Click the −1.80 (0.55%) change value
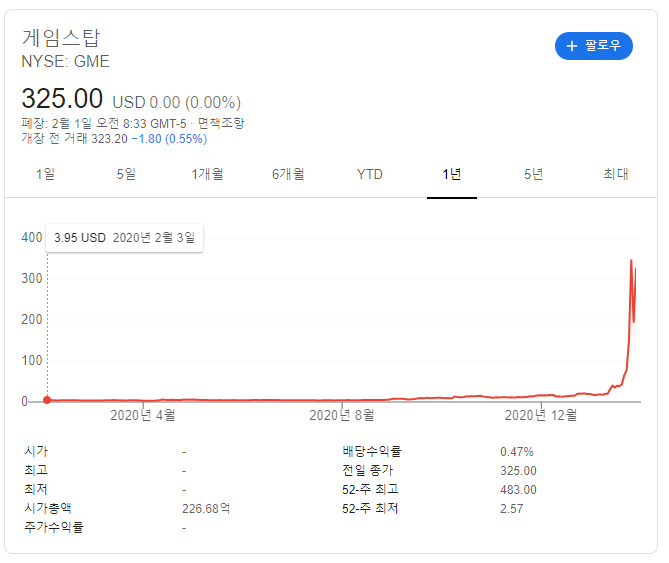This screenshot has height=563, width=669. pos(169,139)
